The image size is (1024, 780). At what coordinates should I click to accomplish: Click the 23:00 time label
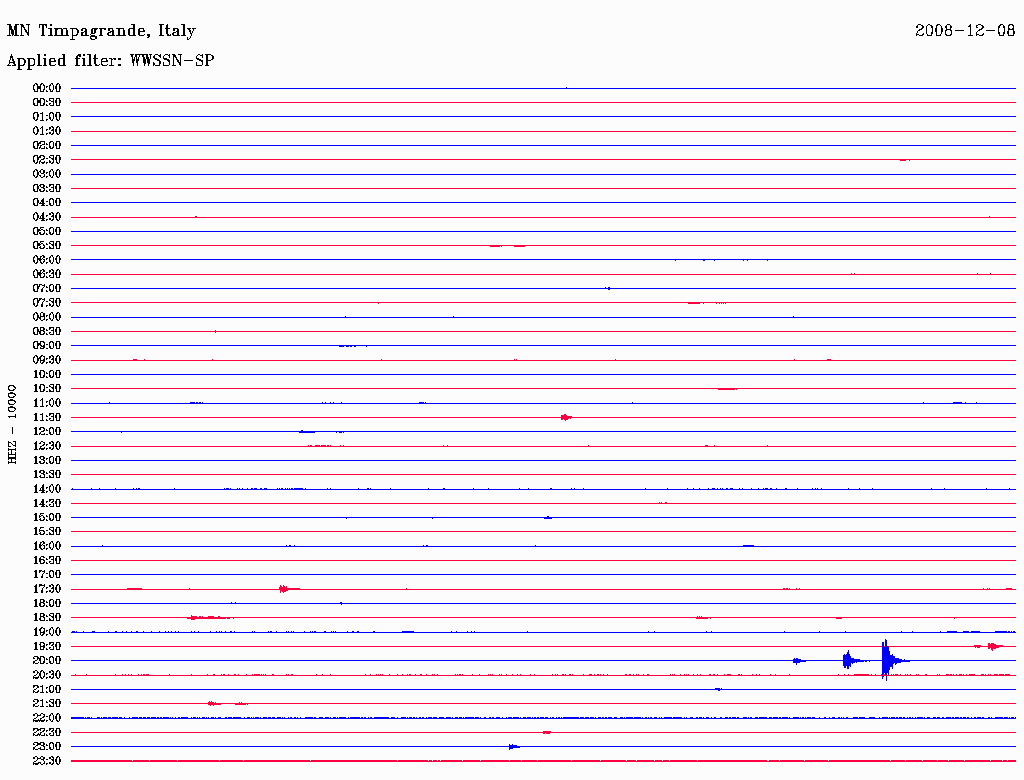coord(47,747)
